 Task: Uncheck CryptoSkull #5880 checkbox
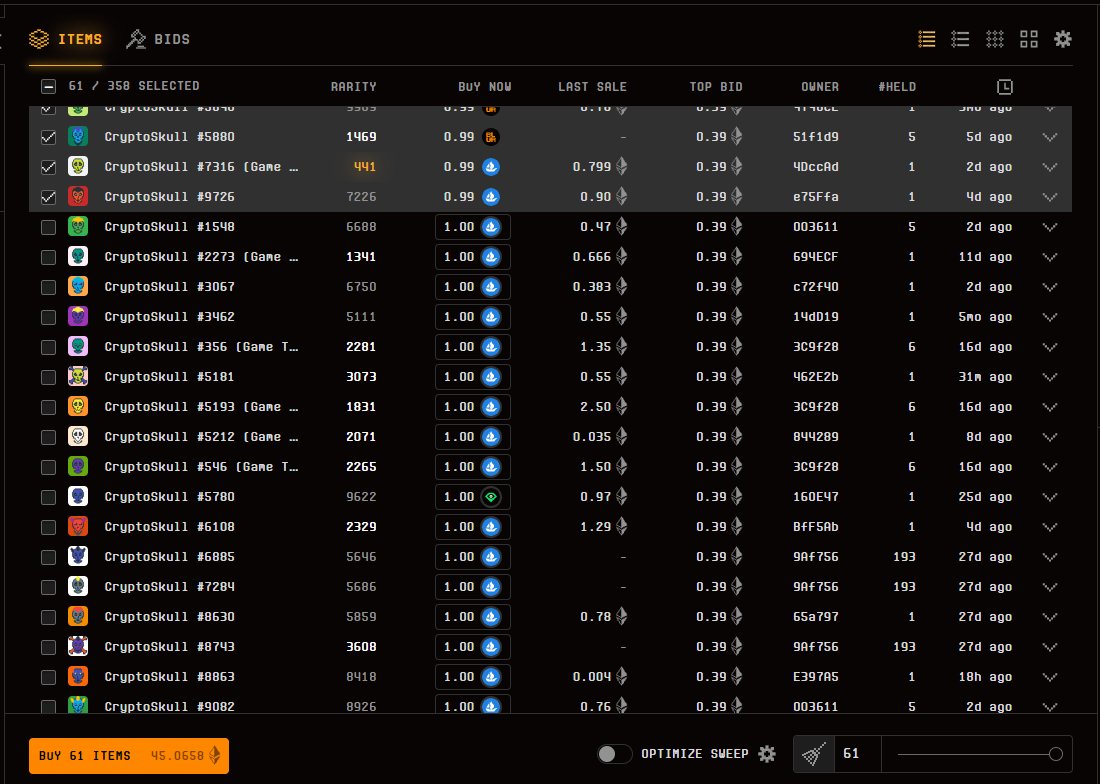tap(48, 137)
